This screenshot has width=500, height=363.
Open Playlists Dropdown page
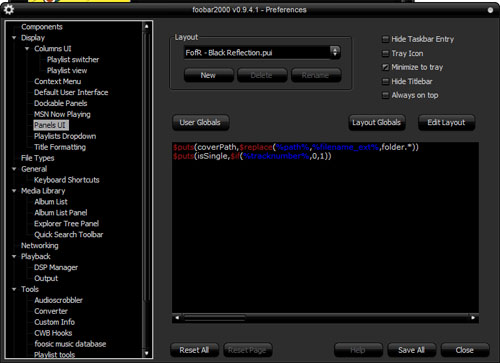tap(65, 136)
